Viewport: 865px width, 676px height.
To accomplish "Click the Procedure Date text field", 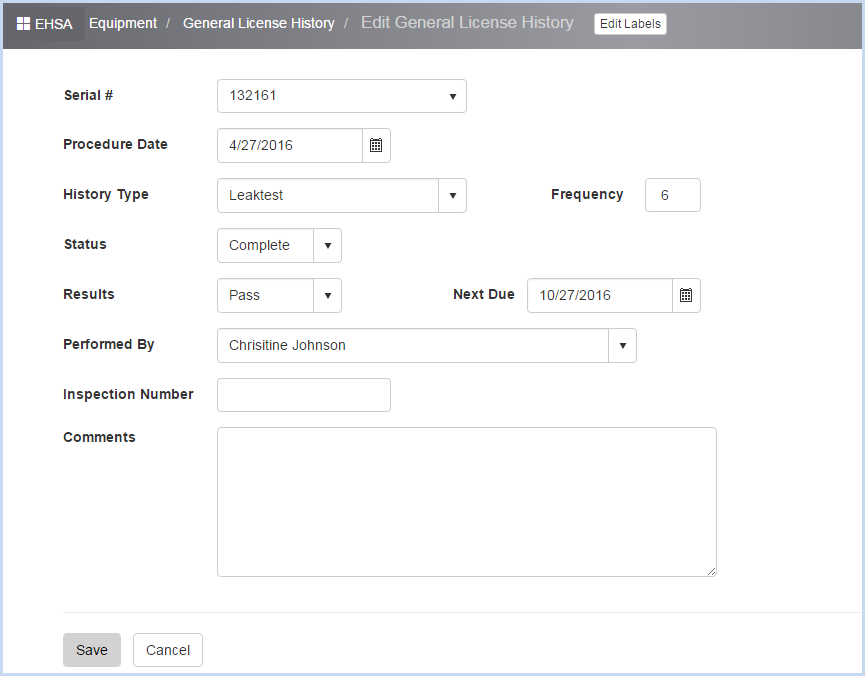I will (290, 146).
